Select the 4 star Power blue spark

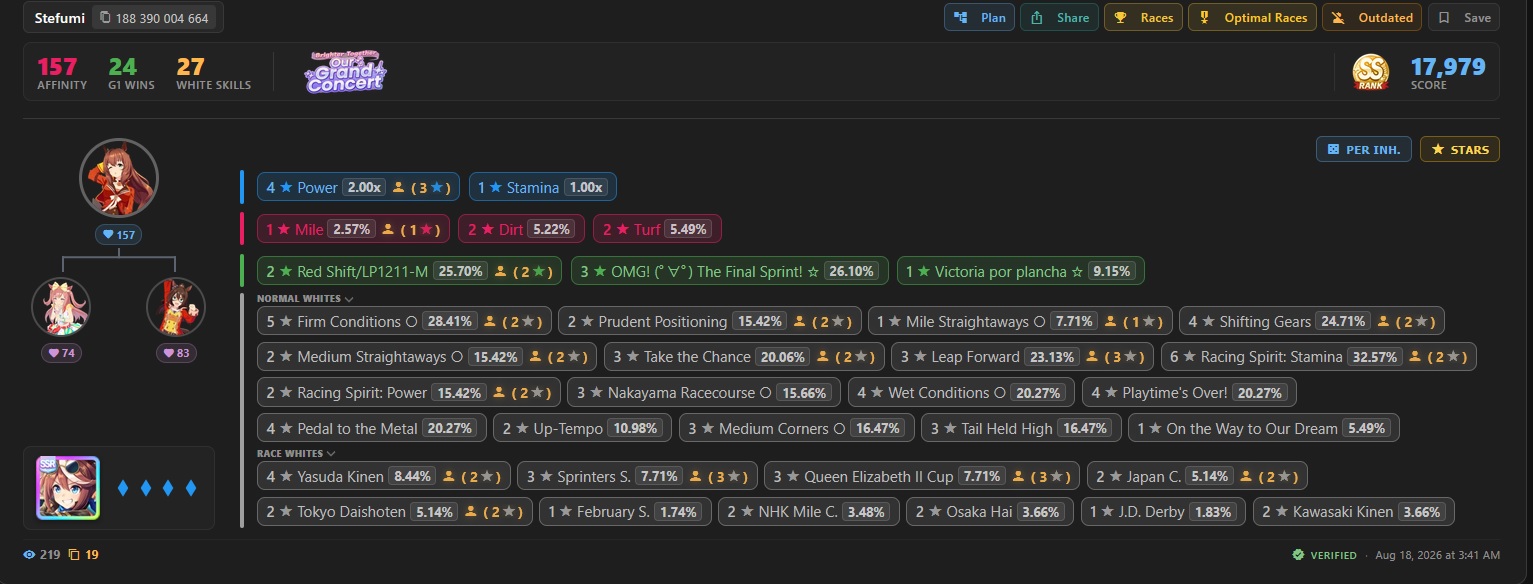358,187
